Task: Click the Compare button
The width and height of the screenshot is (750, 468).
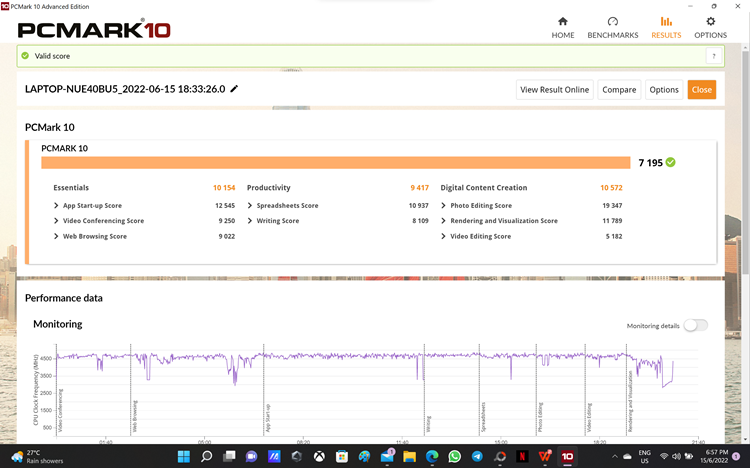Action: click(619, 89)
